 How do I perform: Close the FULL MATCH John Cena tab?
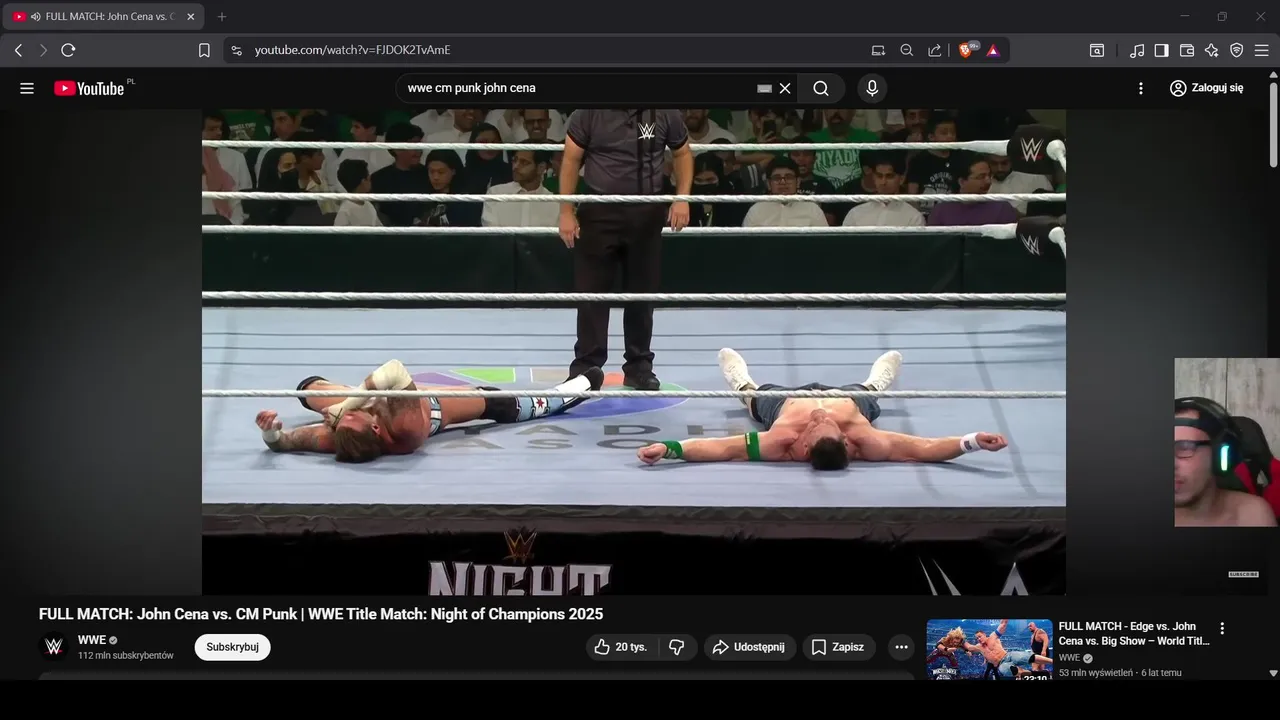click(191, 17)
